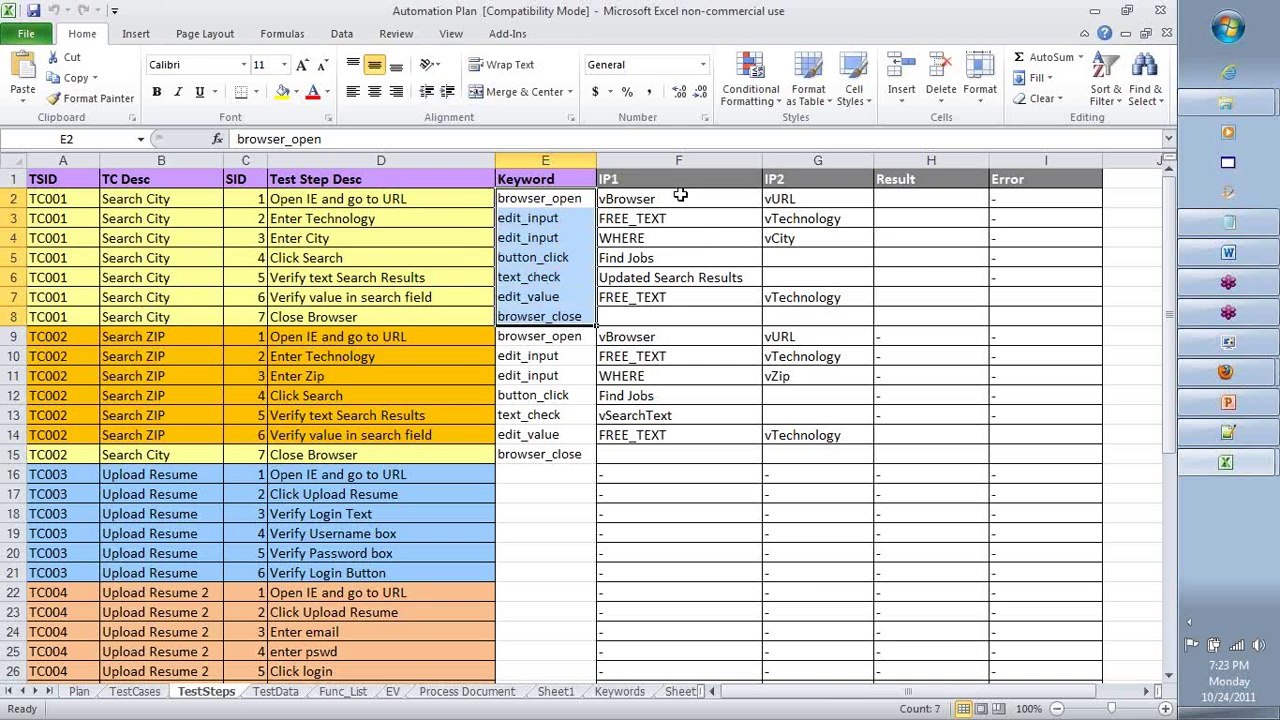Apply the red font color
The image size is (1280, 720).
313,92
